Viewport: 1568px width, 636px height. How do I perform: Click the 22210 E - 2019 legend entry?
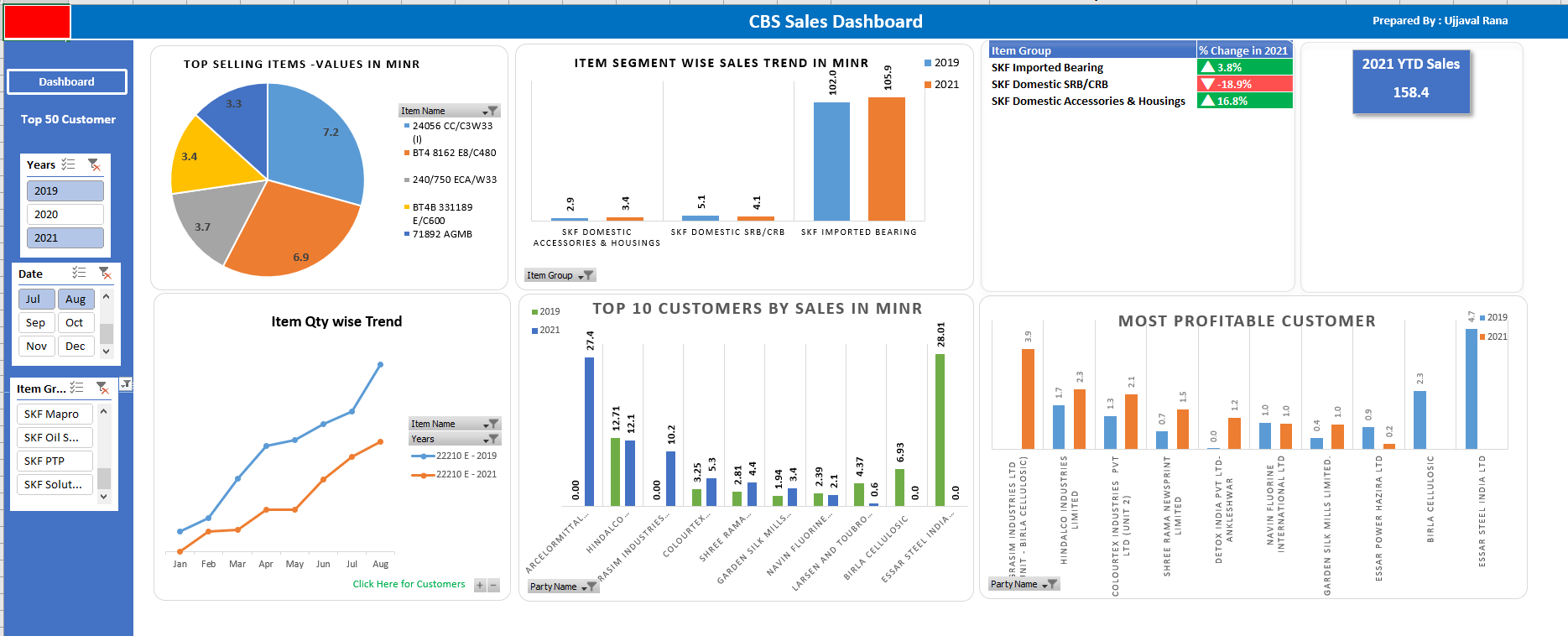point(454,456)
